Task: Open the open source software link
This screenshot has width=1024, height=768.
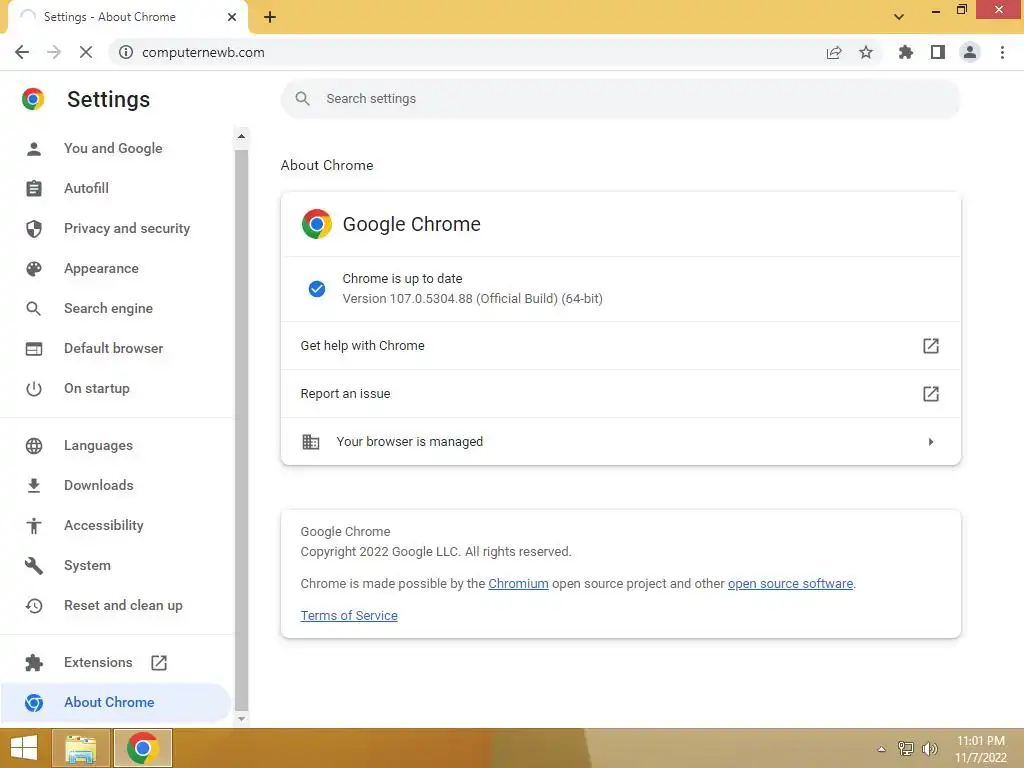Action: (790, 583)
